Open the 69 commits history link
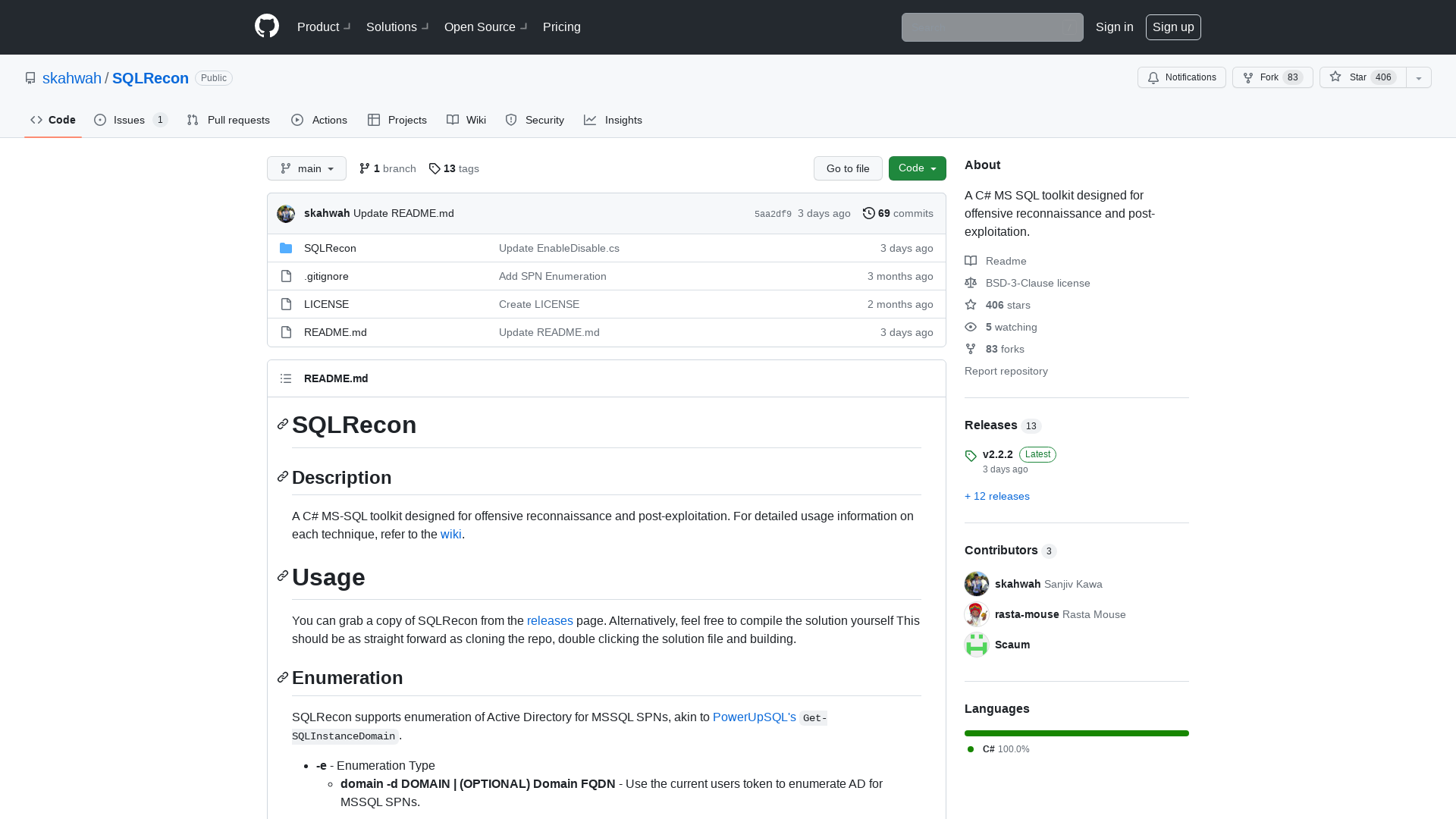This screenshot has width=1456, height=819. coord(898,213)
